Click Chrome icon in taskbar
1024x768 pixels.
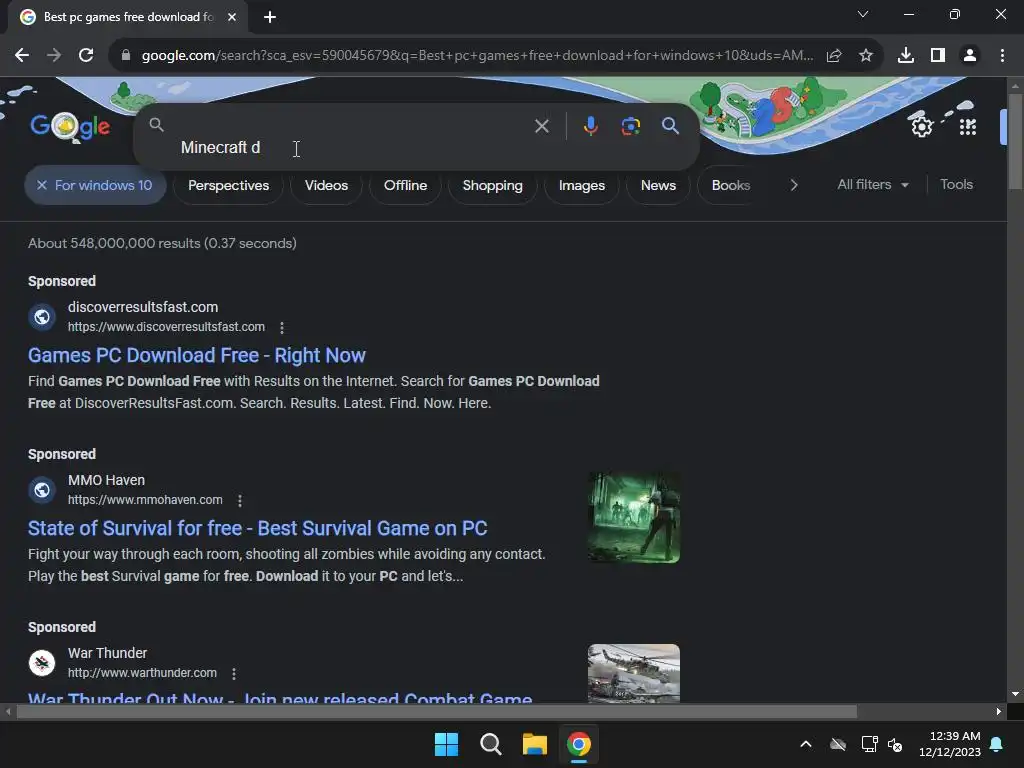[x=579, y=744]
